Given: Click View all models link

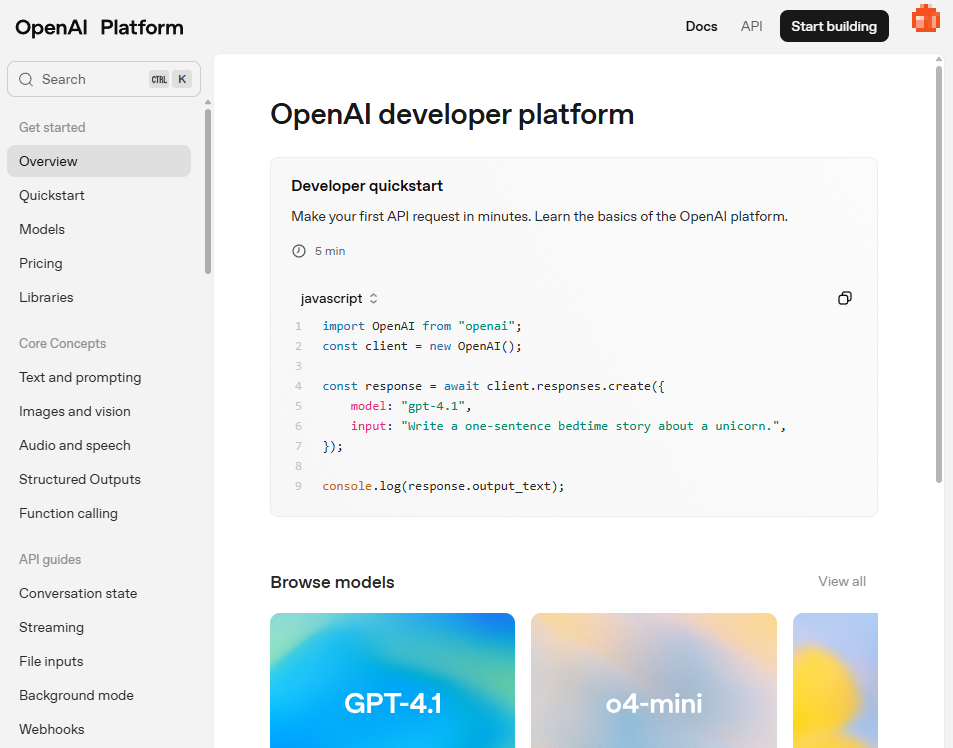Looking at the screenshot, I should click(x=842, y=582).
